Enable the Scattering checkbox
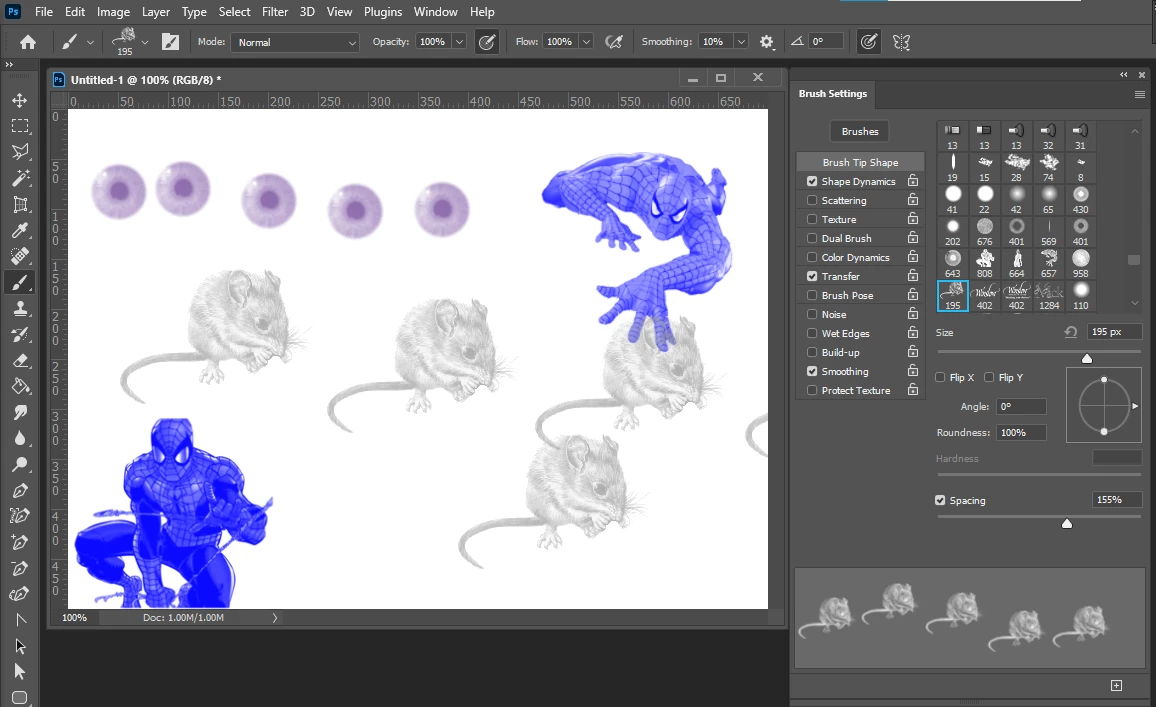1156x707 pixels. click(812, 201)
